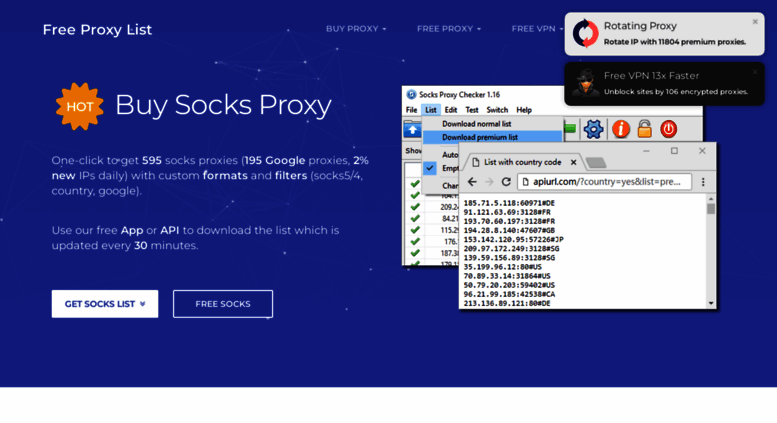Click the green bar toolbar icon
Viewport: 777px width, 423px height.
[x=570, y=129]
